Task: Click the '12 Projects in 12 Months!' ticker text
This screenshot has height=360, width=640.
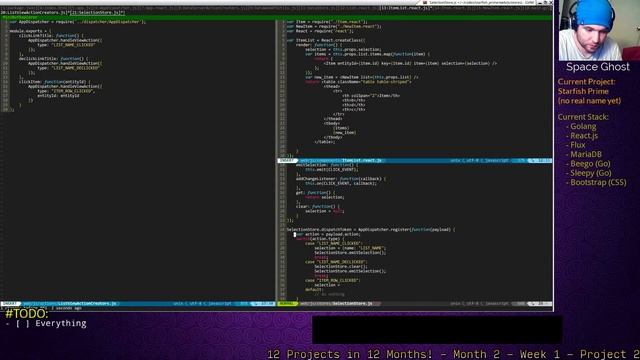Action: click(x=349, y=354)
